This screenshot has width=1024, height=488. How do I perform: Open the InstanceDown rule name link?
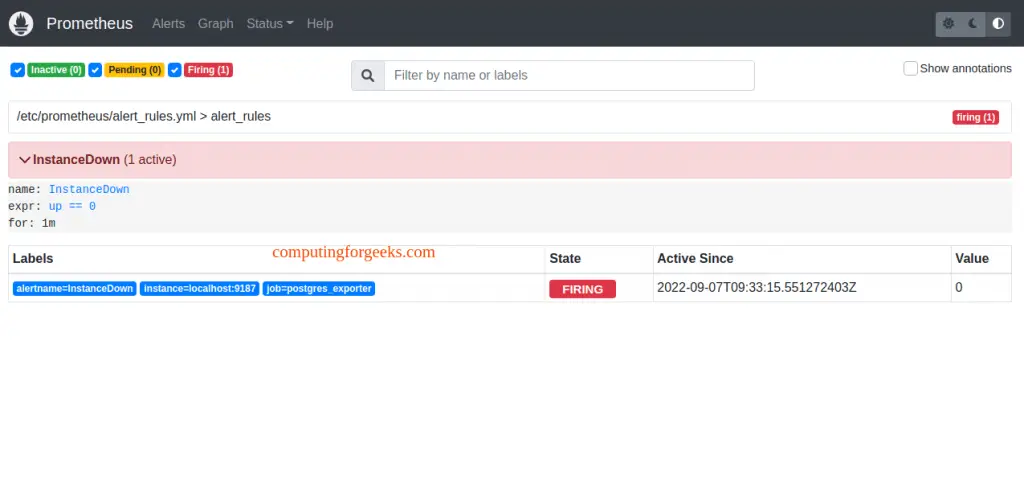click(x=89, y=189)
